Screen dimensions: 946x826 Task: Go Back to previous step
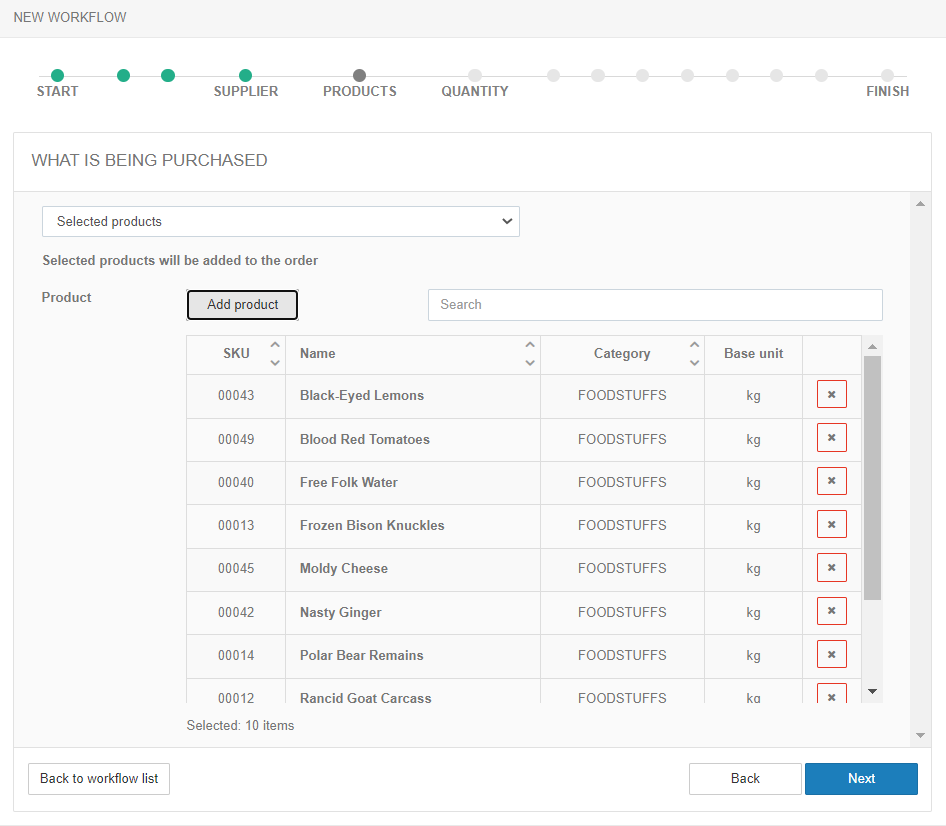(x=745, y=779)
